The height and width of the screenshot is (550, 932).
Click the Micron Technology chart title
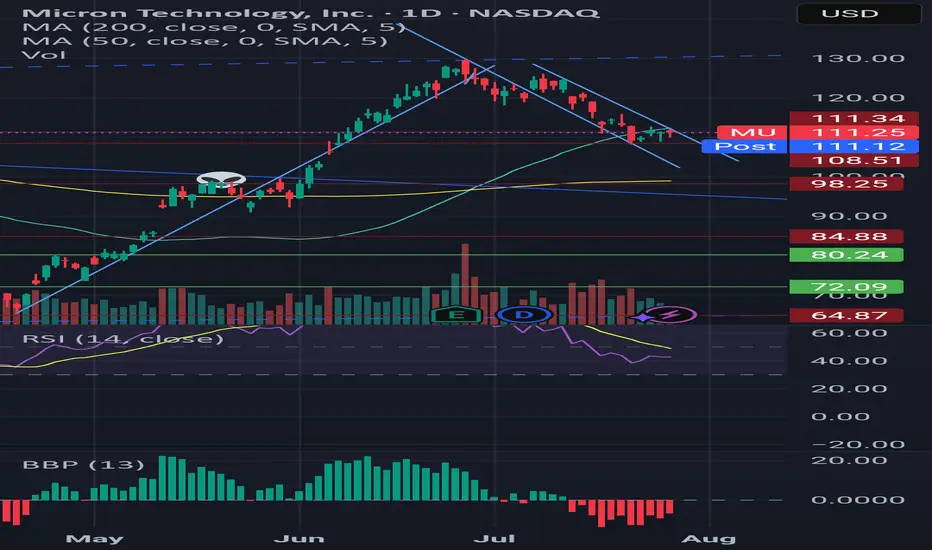tap(311, 12)
